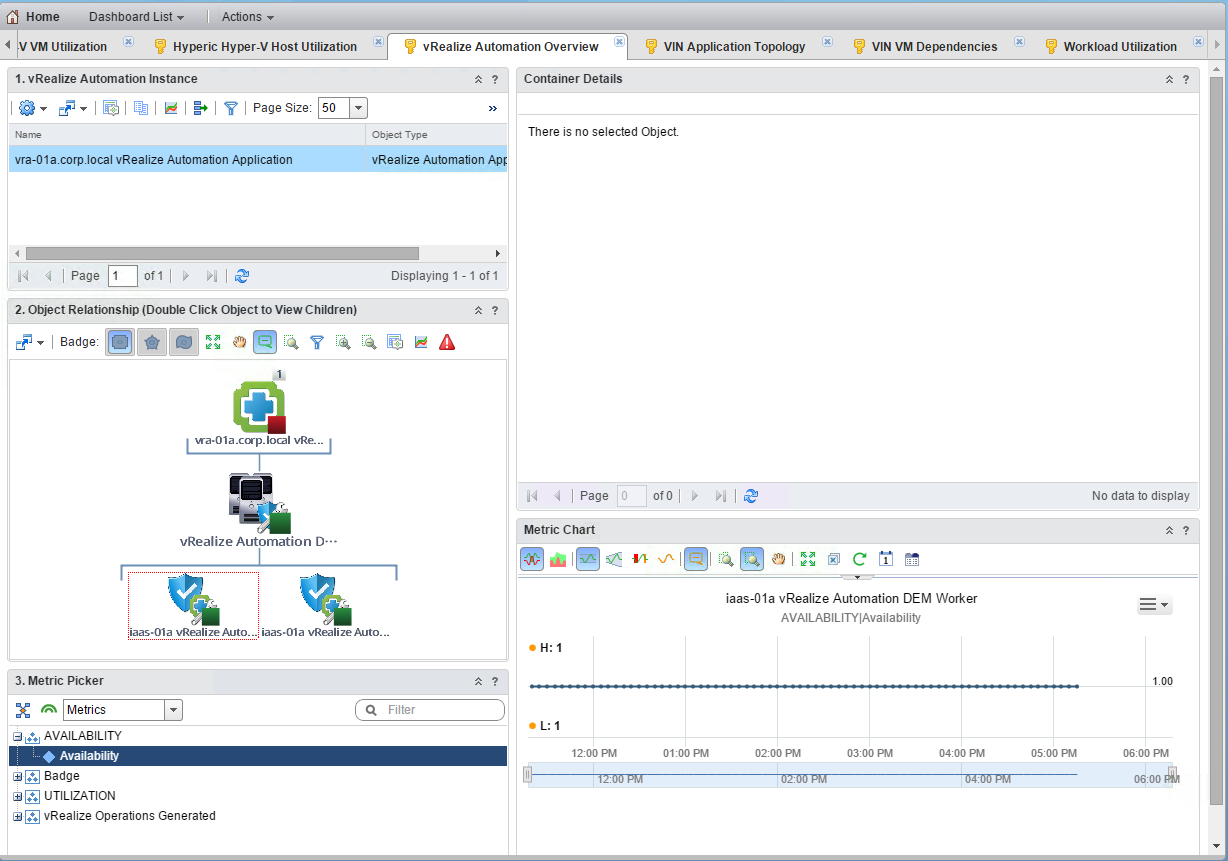Click the fit chart icon in Metric Chart toolbar
The width and height of the screenshot is (1228, 861).
point(807,559)
